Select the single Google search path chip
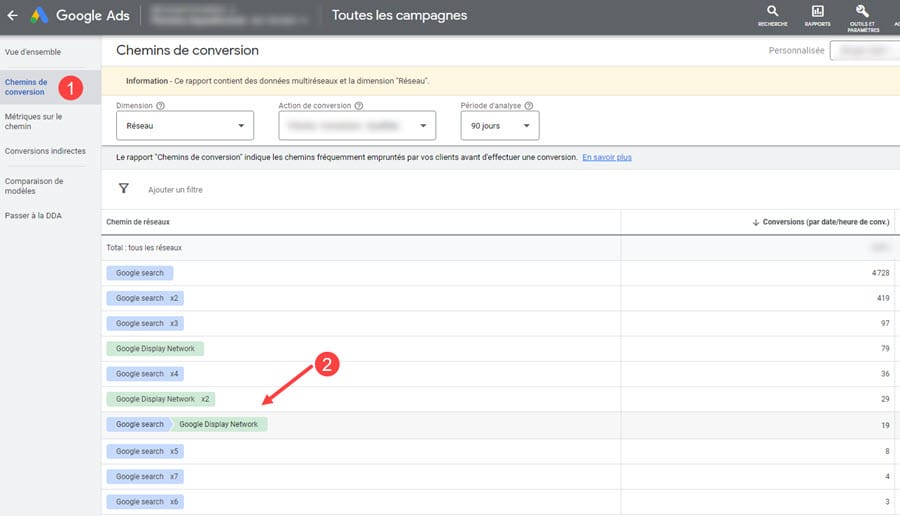Screen dimensions: 900x516 [139, 273]
